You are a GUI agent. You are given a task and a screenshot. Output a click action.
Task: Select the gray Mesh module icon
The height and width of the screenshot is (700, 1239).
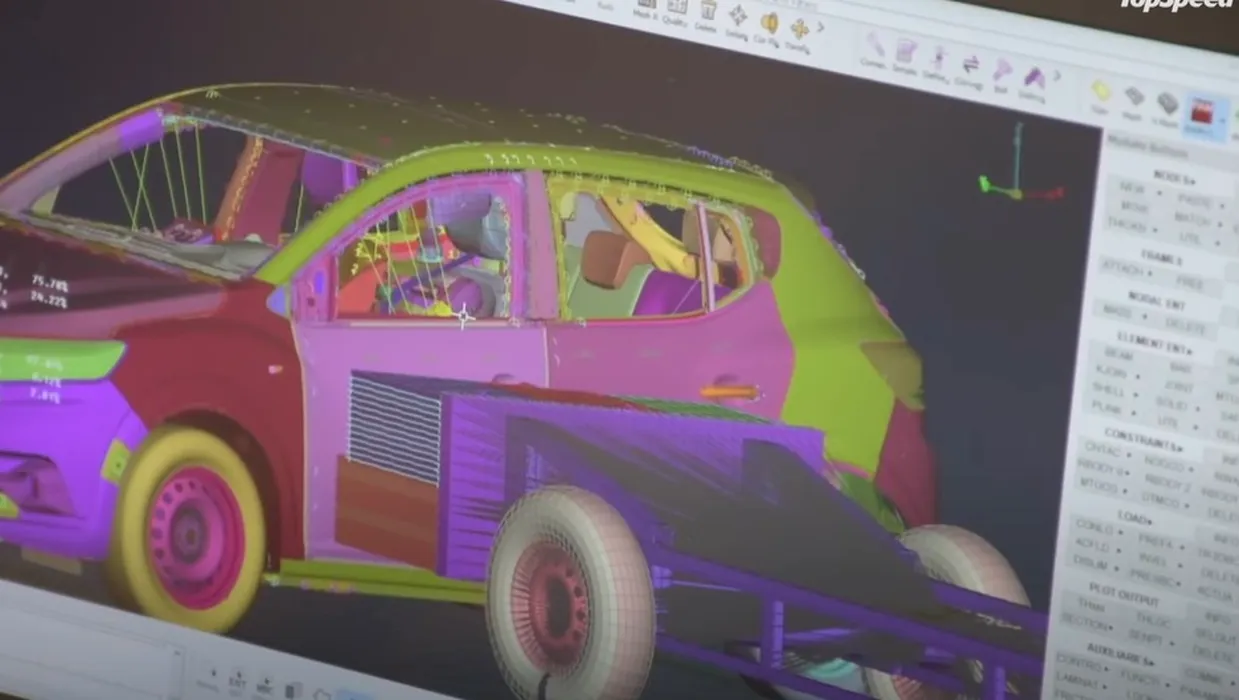pos(1134,97)
